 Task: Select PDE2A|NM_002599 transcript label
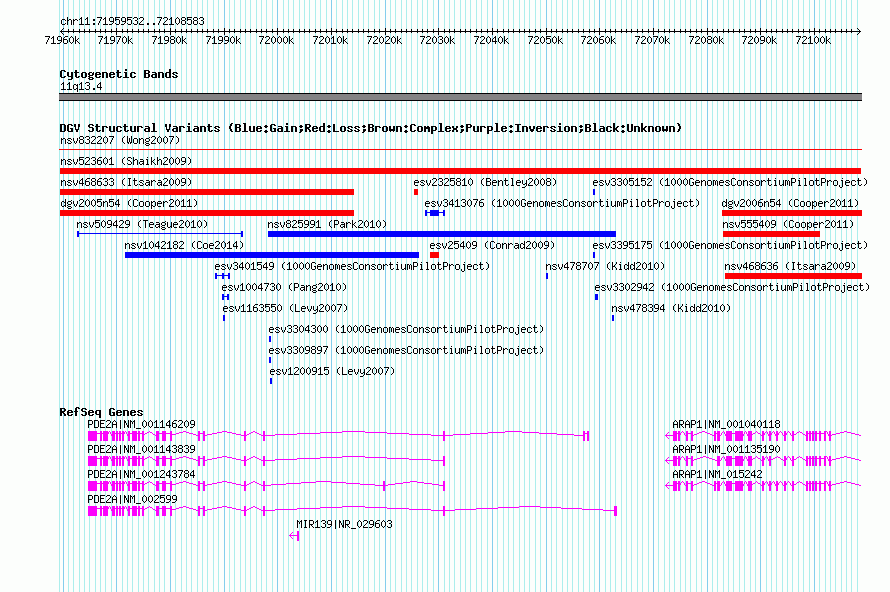(132, 499)
